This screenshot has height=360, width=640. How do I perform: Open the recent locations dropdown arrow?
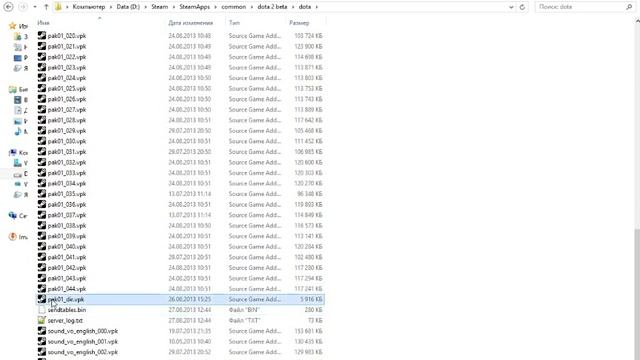point(35,7)
